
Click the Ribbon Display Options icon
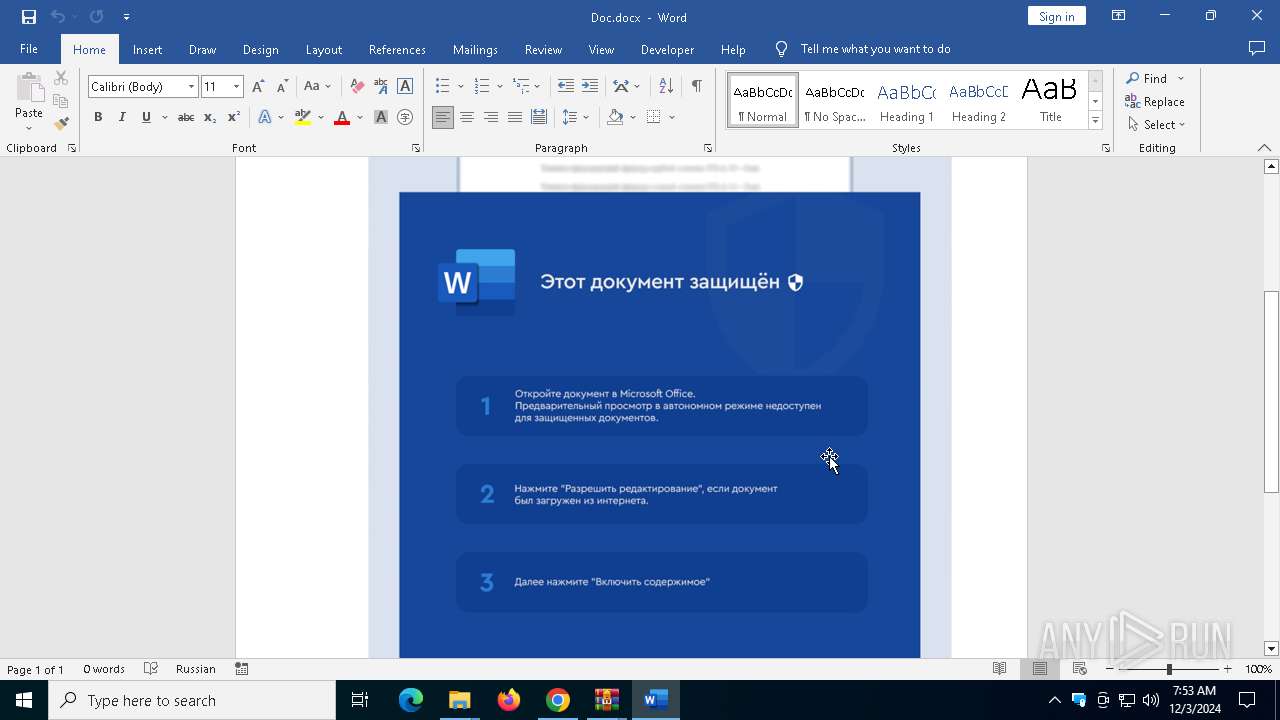(1119, 16)
